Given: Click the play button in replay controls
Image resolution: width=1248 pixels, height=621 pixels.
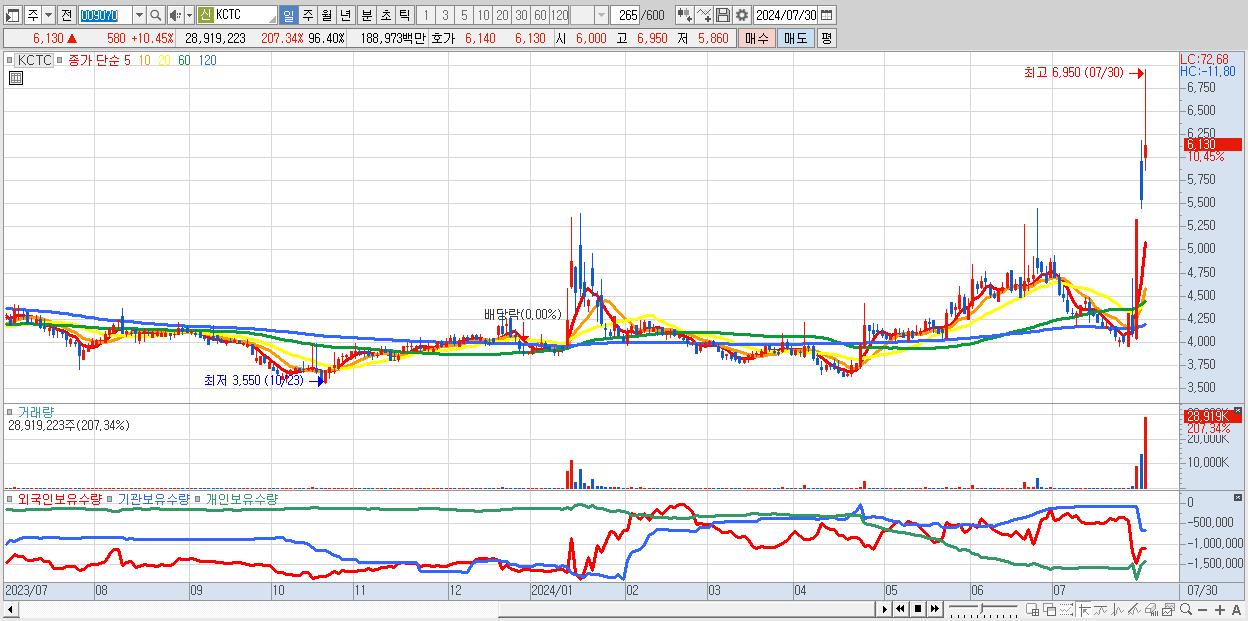Looking at the screenshot, I should click(885, 609).
